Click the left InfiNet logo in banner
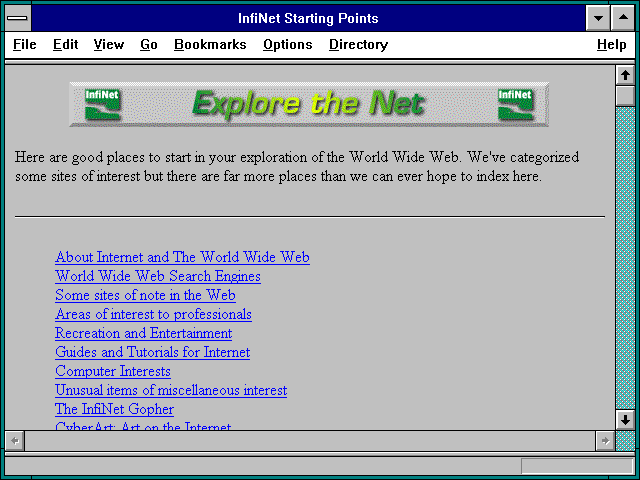Screen dimensions: 640x480 (x=102, y=104)
